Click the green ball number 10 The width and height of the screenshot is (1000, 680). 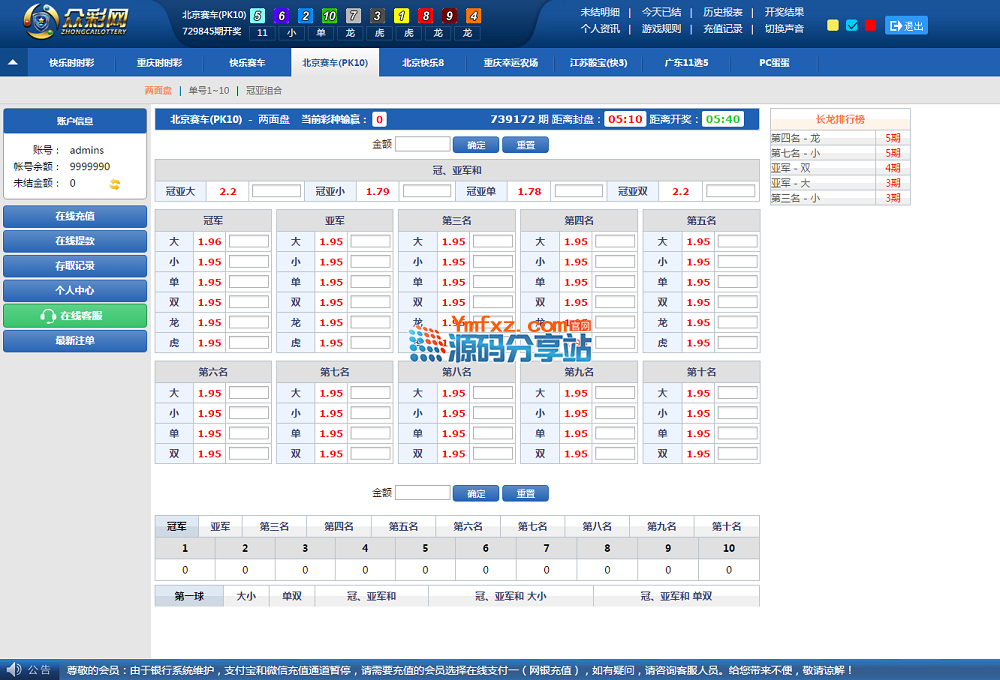coord(329,16)
